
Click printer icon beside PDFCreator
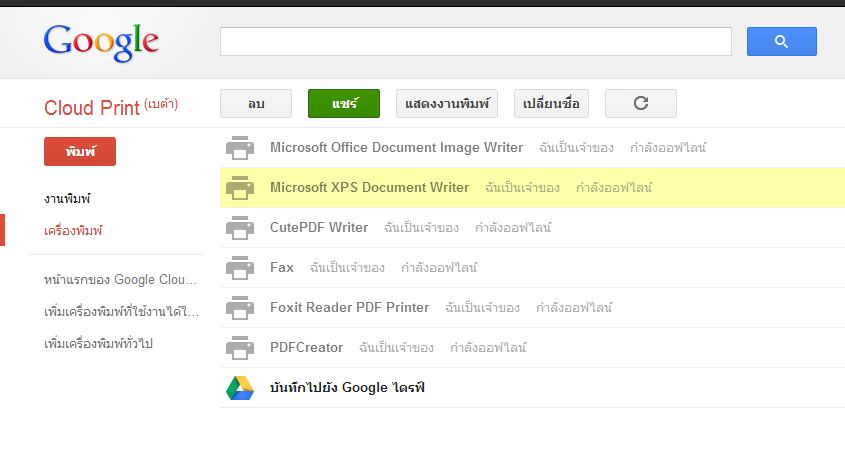240,348
